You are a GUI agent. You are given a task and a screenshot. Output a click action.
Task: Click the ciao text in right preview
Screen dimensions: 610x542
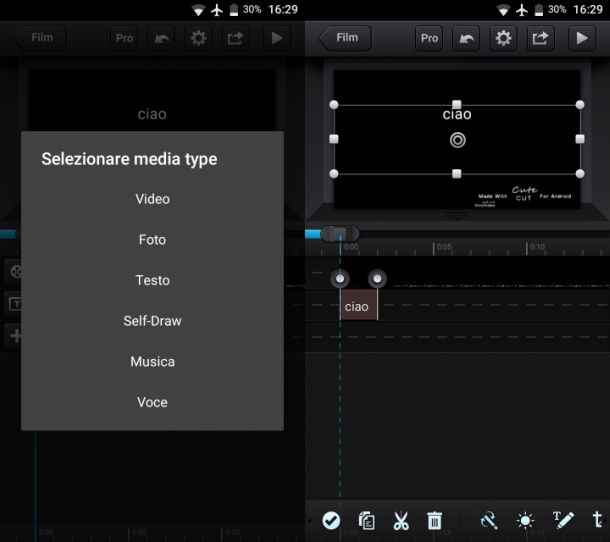[457, 114]
